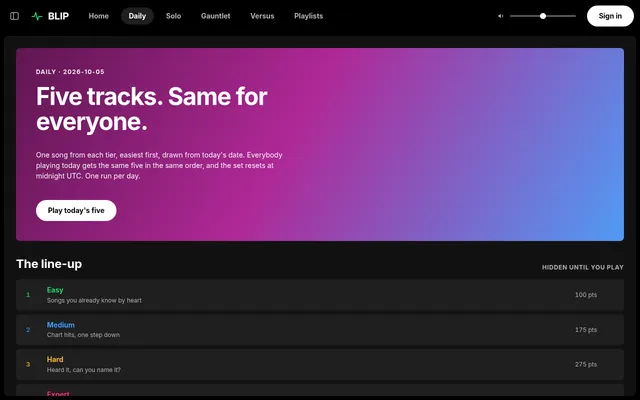Viewport: 640px width, 400px height.
Task: Open the Versus tab
Action: (262, 16)
